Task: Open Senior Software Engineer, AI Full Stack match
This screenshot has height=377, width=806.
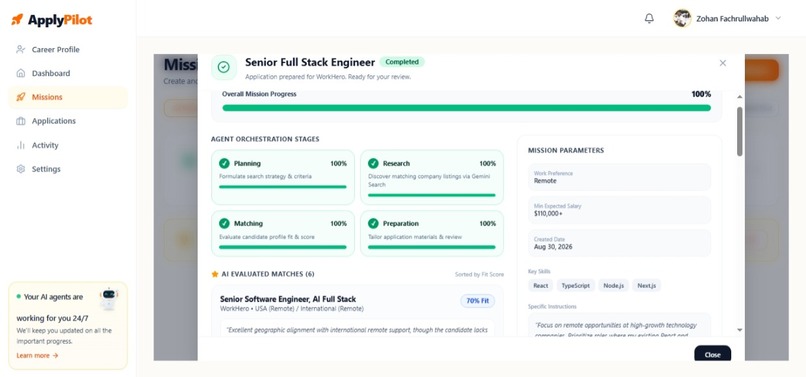Action: (x=288, y=299)
